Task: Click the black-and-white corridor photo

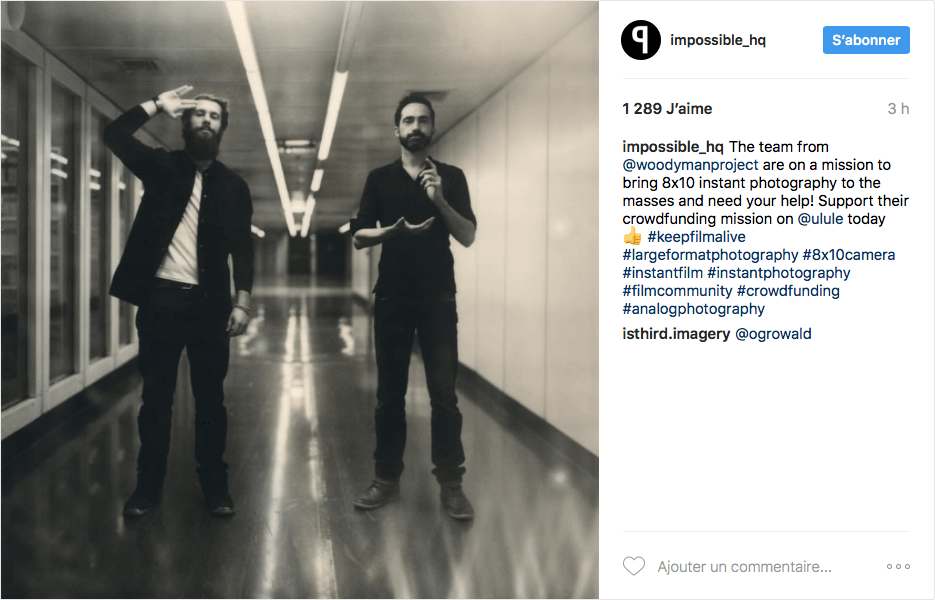Action: (300, 300)
